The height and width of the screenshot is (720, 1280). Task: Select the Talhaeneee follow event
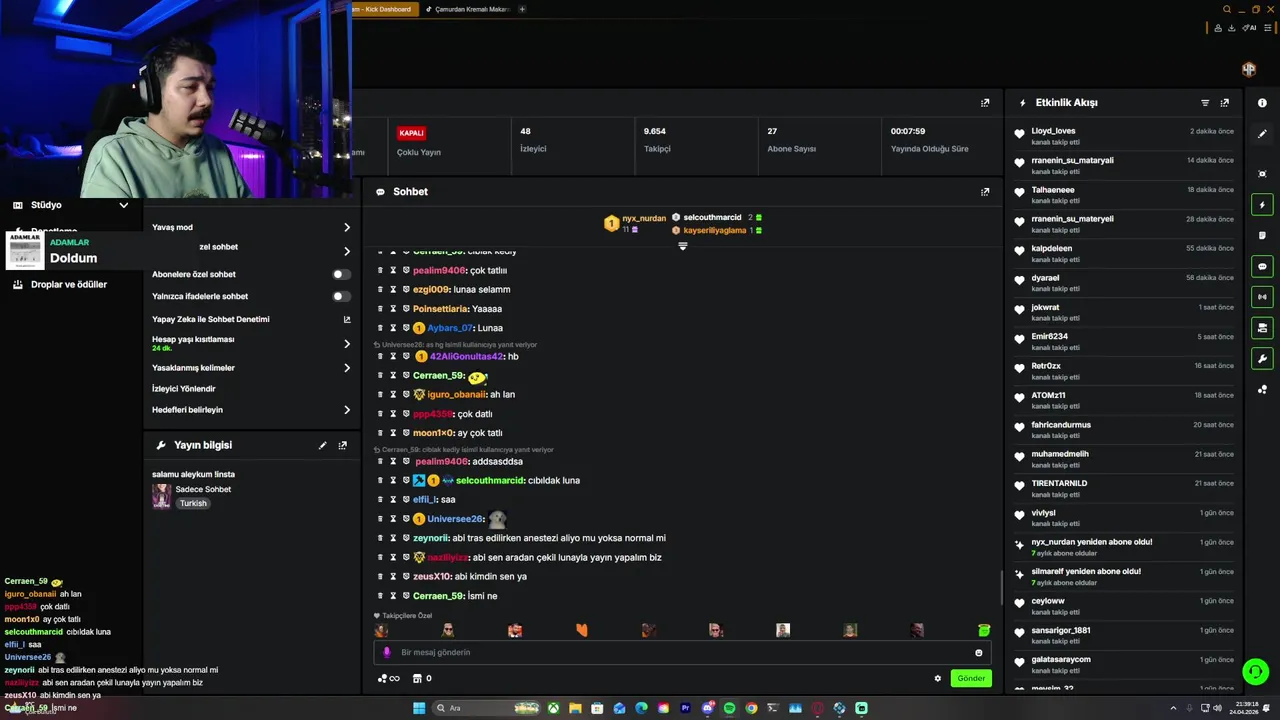pyautogui.click(x=1124, y=195)
